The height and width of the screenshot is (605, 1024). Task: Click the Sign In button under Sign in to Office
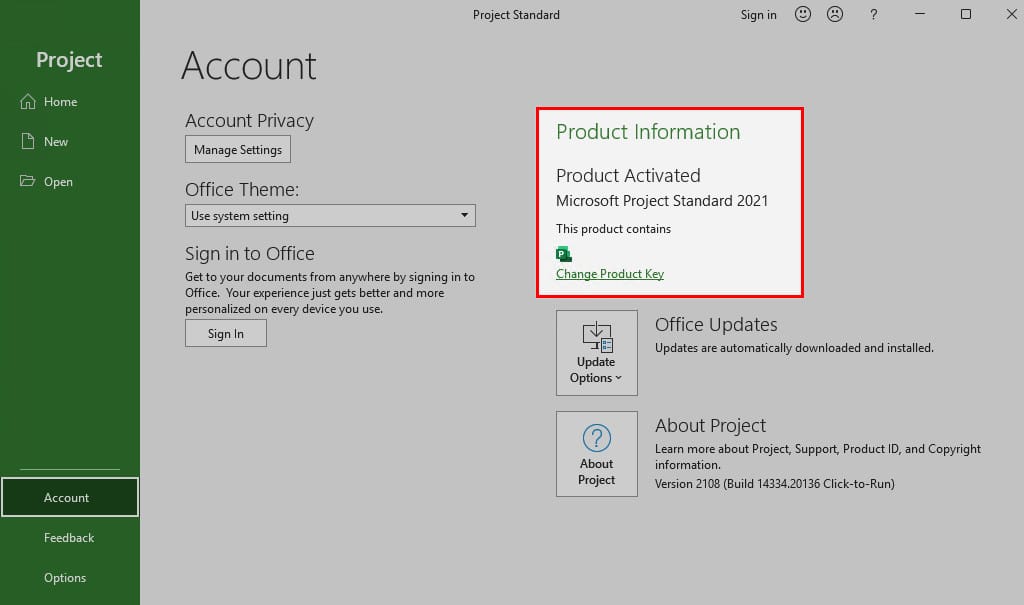tap(226, 333)
